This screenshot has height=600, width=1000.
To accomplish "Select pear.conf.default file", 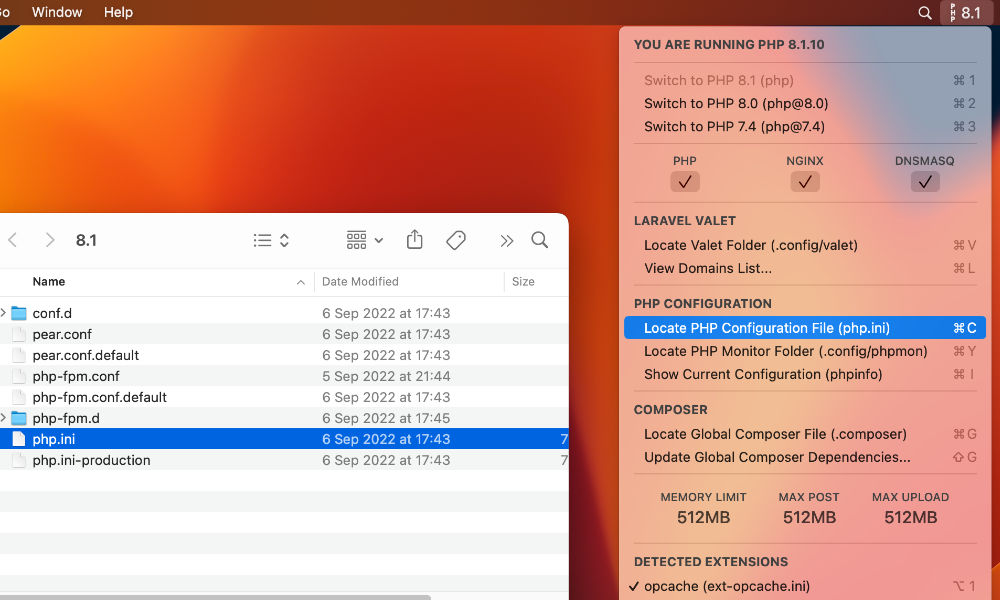I will [x=85, y=355].
